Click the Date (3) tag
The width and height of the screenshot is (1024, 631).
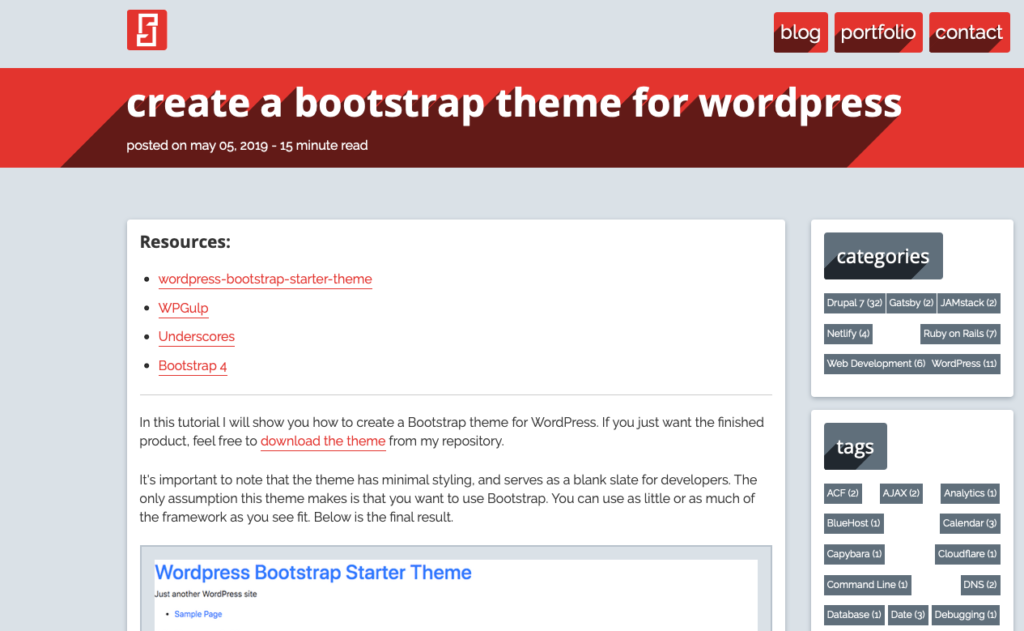point(908,615)
